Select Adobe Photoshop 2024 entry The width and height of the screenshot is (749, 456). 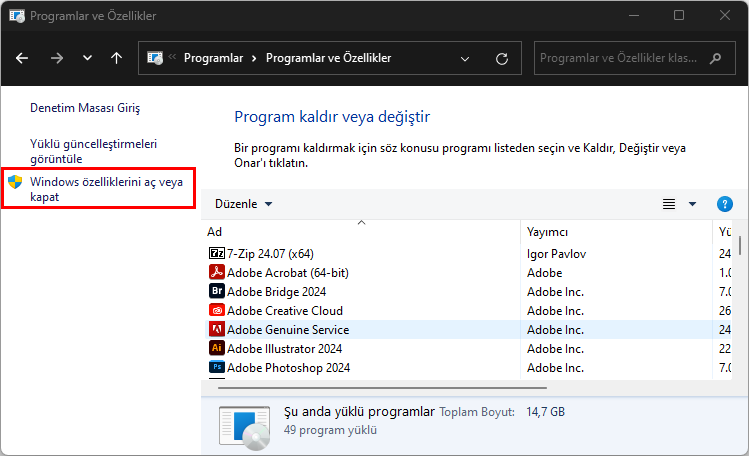coord(289,368)
